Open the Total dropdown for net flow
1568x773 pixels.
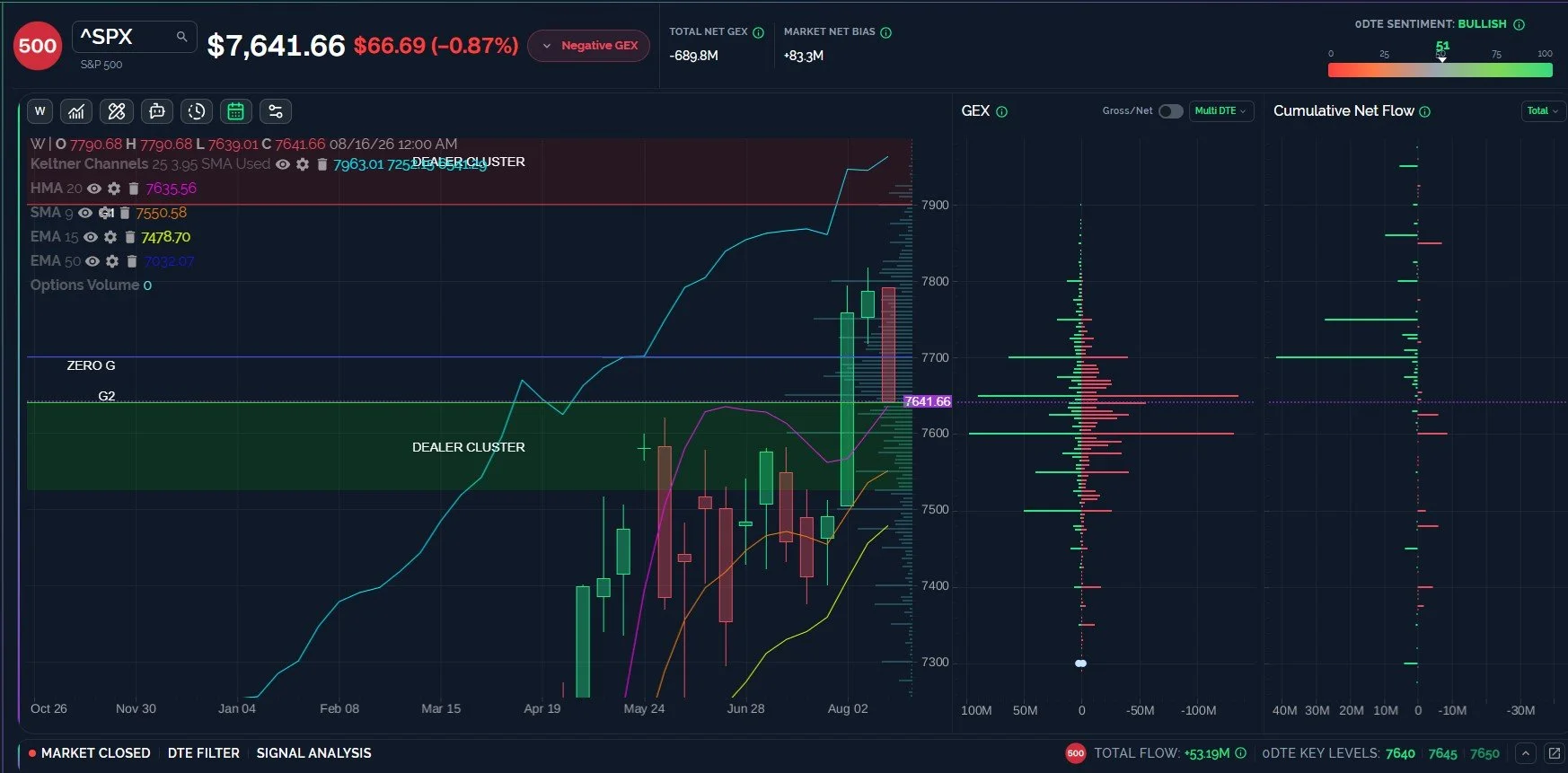click(1543, 111)
